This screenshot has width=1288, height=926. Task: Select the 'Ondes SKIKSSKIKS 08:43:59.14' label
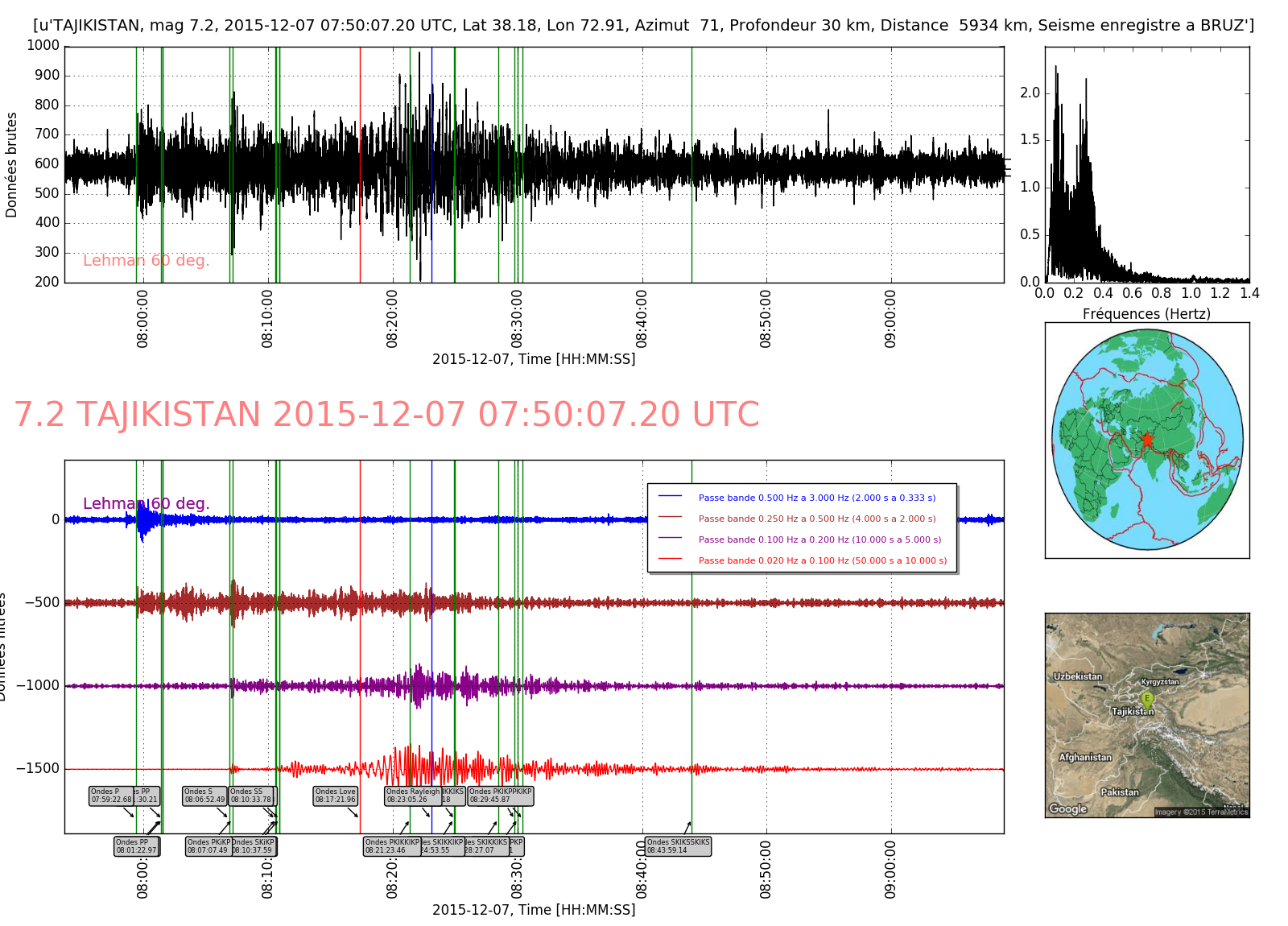tap(678, 846)
